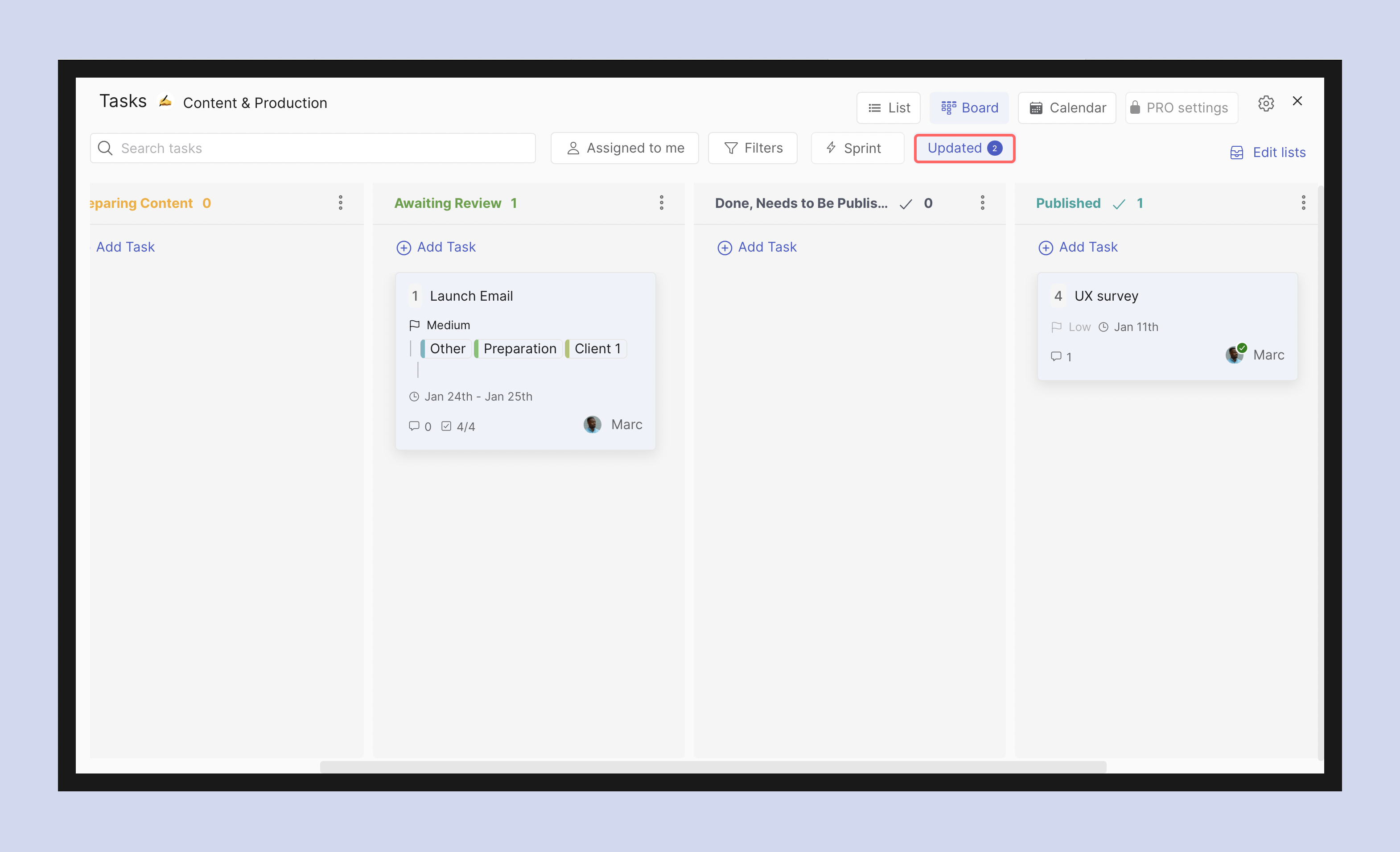
Task: Click the Edit lists inbox icon
Action: point(1236,152)
